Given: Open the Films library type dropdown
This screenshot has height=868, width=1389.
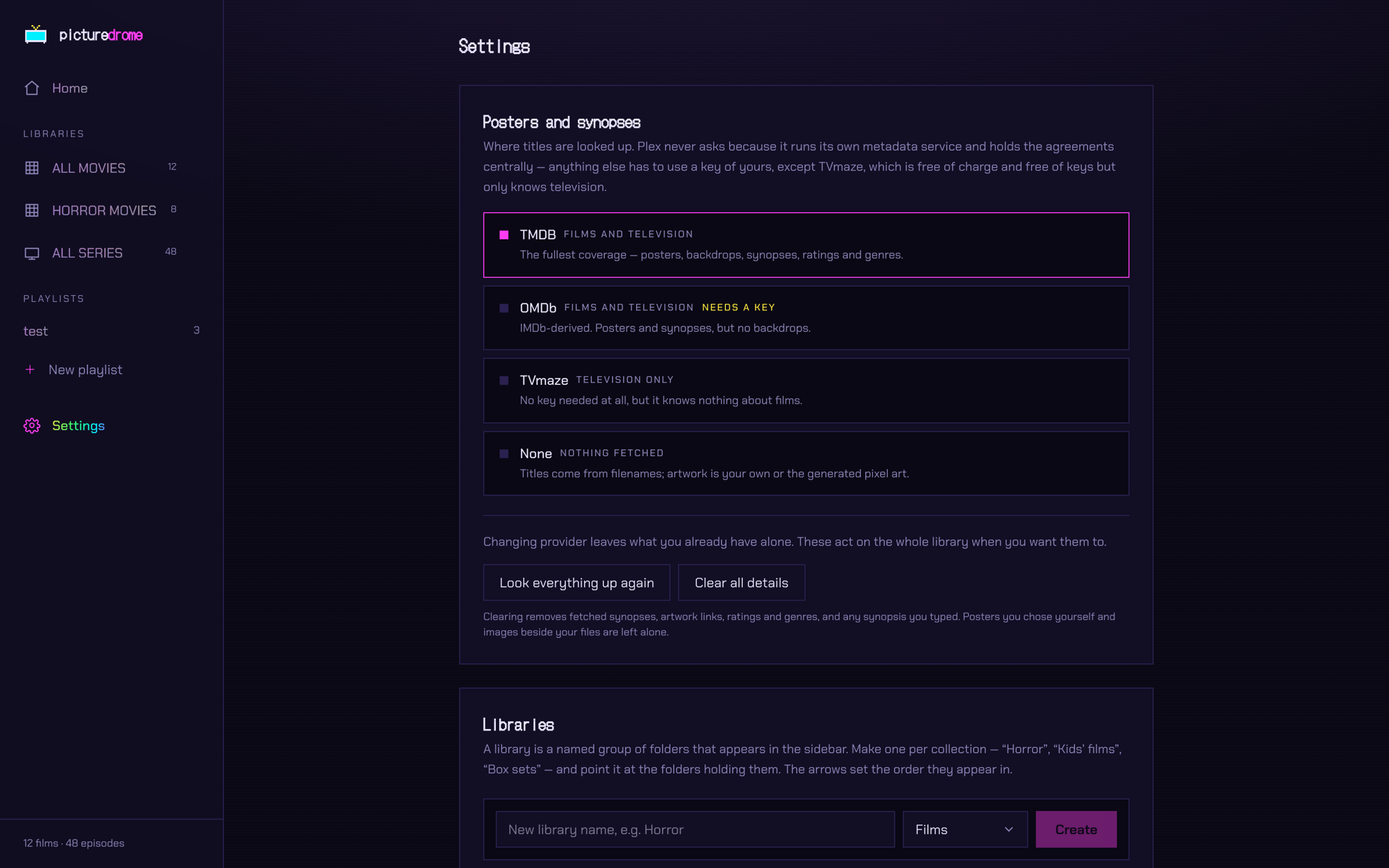Looking at the screenshot, I should click(965, 829).
